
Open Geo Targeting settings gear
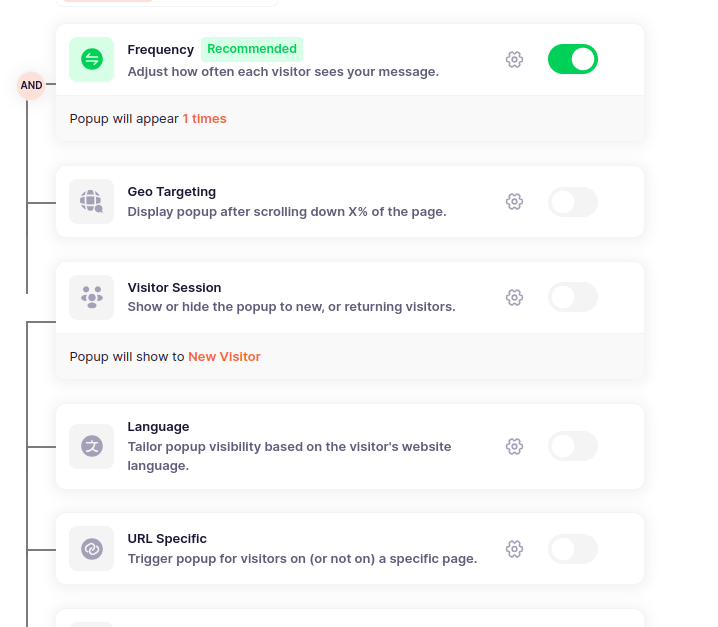tap(514, 202)
